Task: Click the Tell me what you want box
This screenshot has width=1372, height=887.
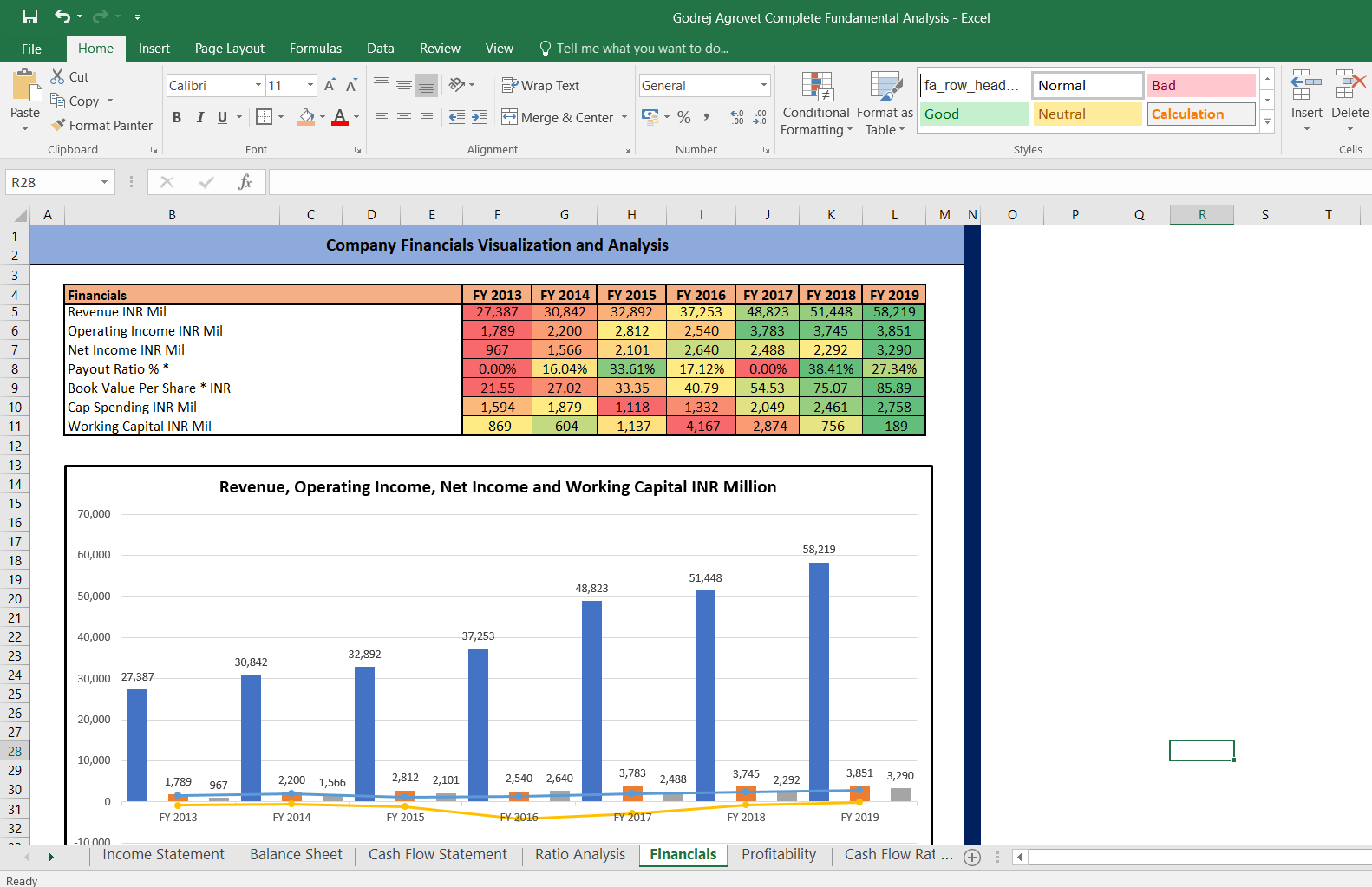Action: coord(633,49)
